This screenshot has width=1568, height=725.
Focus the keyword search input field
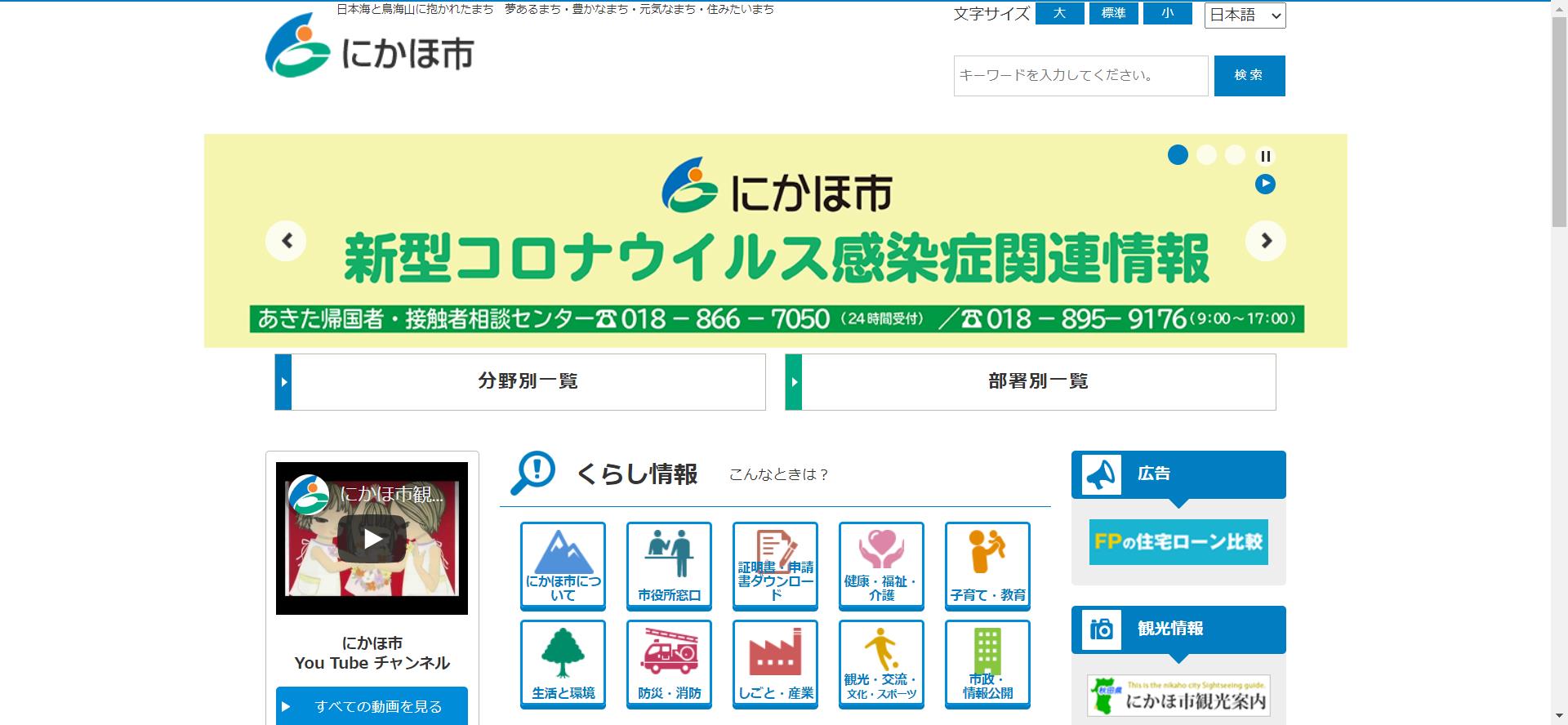click(x=1080, y=76)
